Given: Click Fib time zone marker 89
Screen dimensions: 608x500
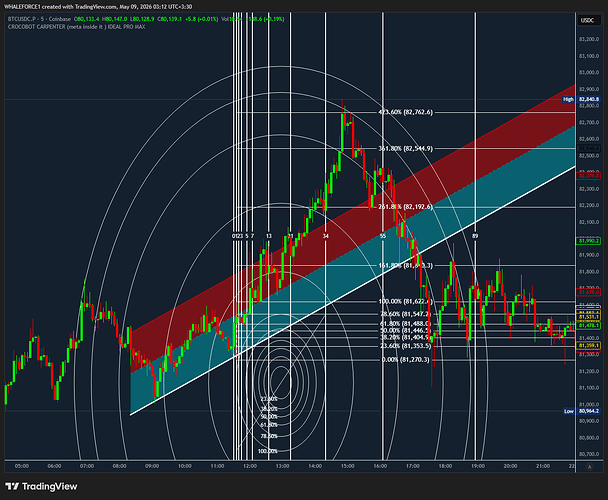Looking at the screenshot, I should pyautogui.click(x=475, y=236).
